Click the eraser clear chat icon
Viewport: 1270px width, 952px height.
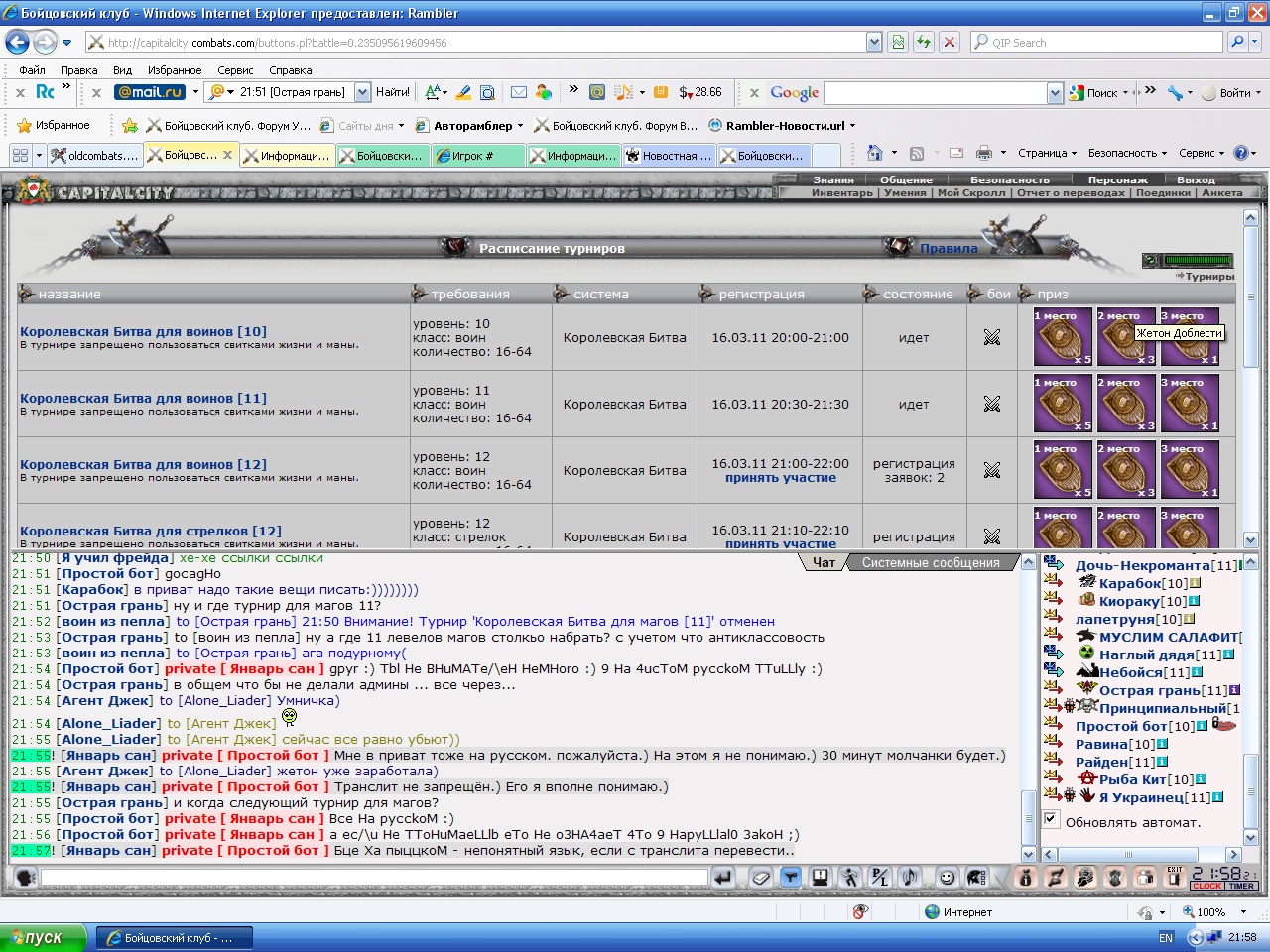click(x=759, y=877)
